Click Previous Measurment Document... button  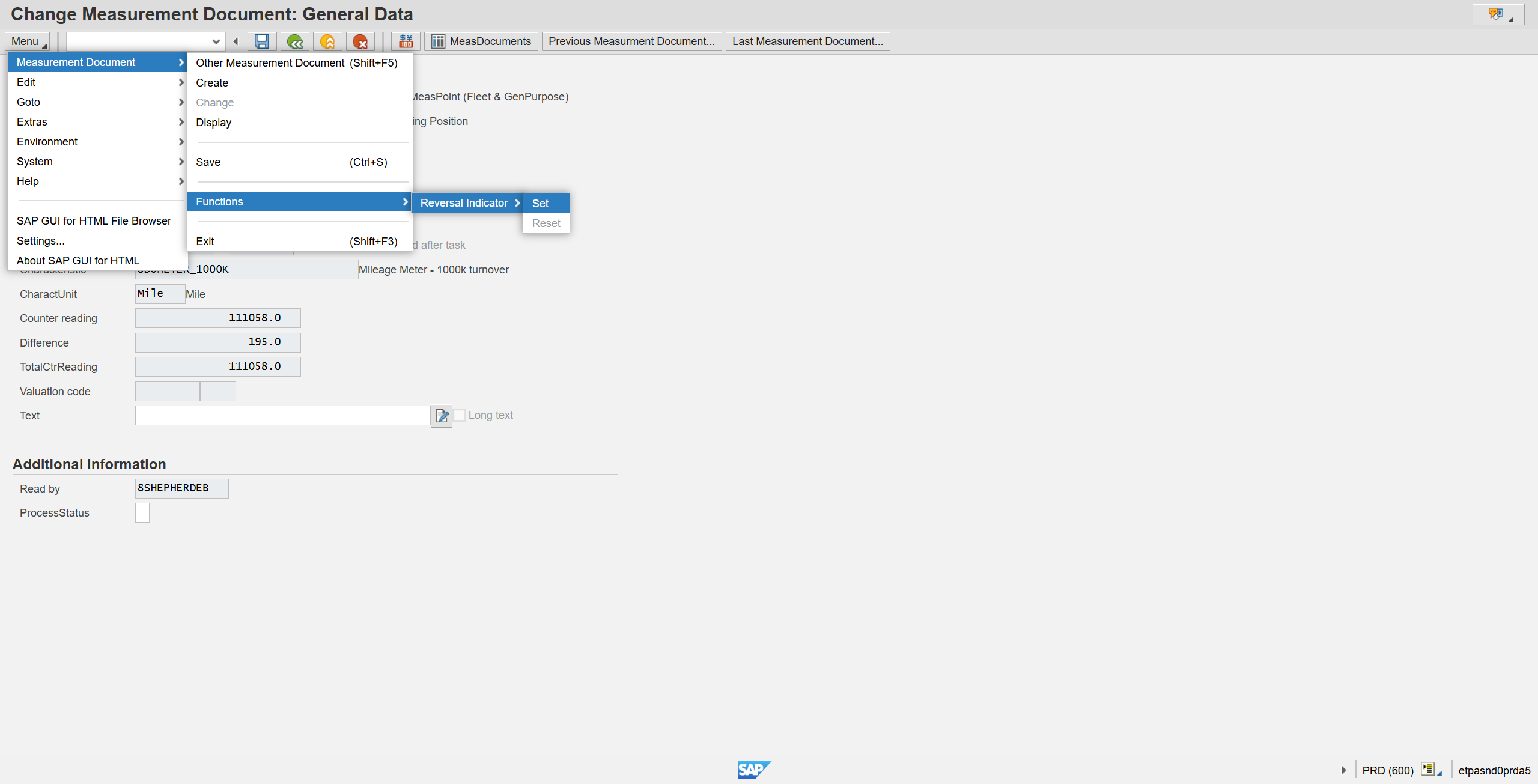pos(631,41)
